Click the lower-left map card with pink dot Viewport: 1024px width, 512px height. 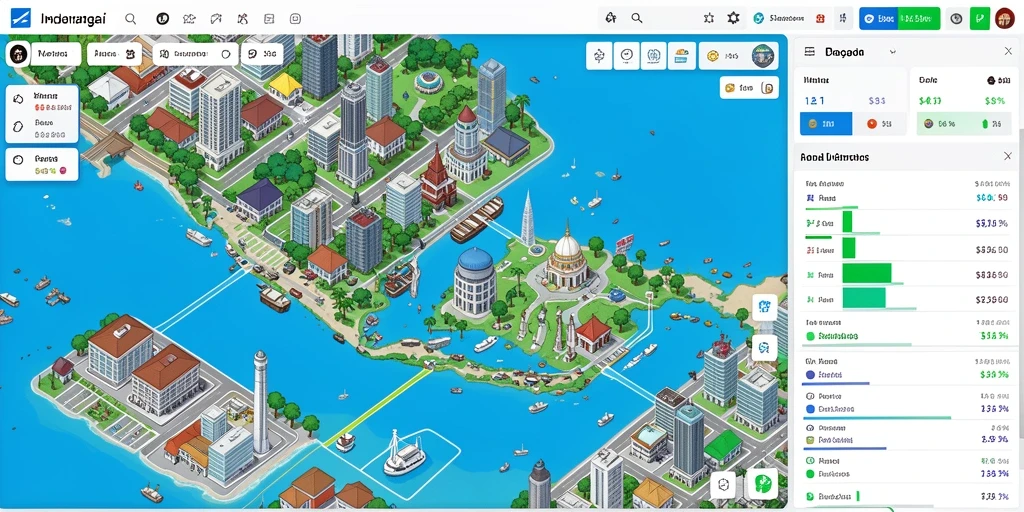tap(42, 165)
